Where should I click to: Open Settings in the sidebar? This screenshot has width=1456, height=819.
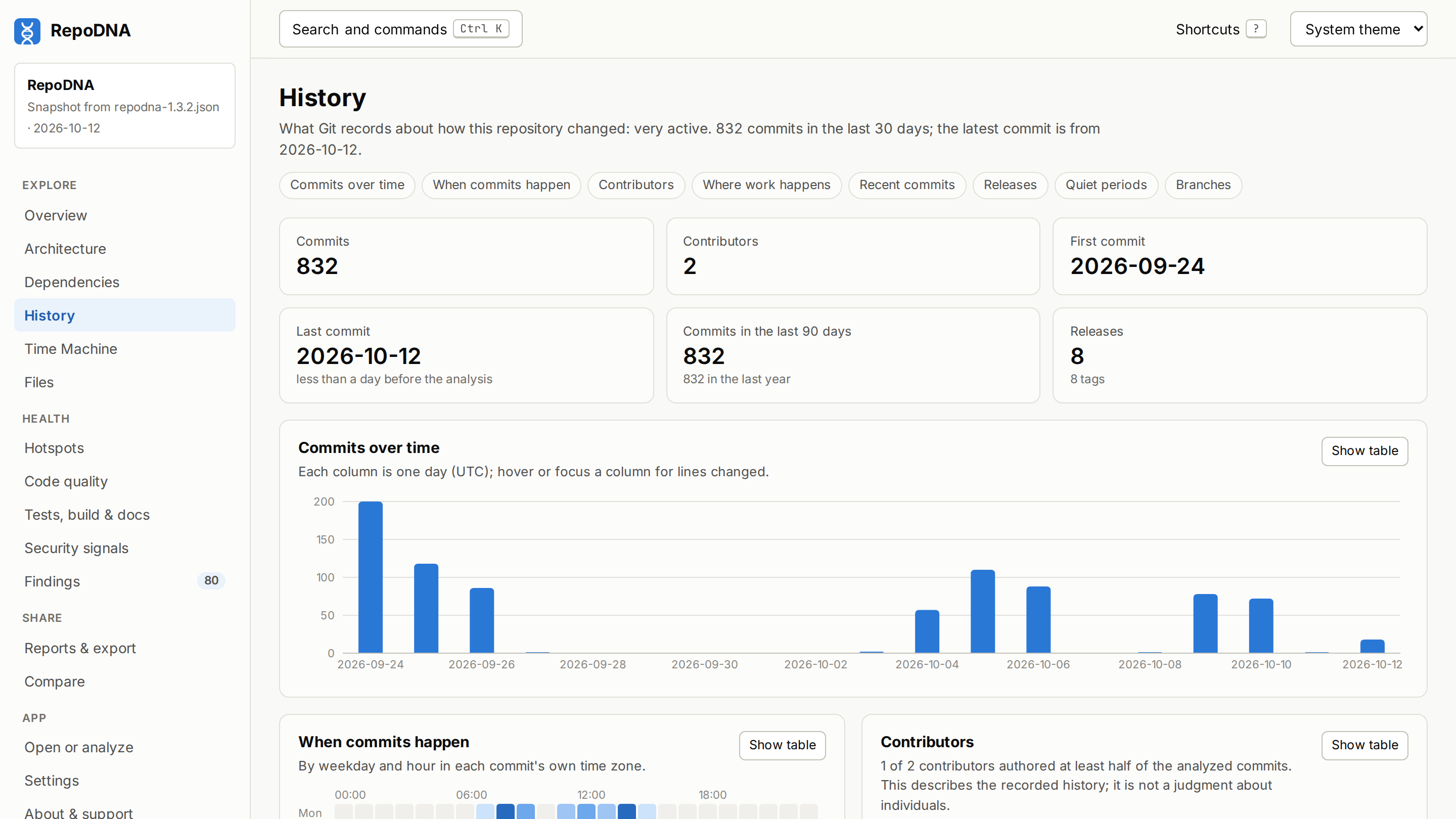(124, 781)
